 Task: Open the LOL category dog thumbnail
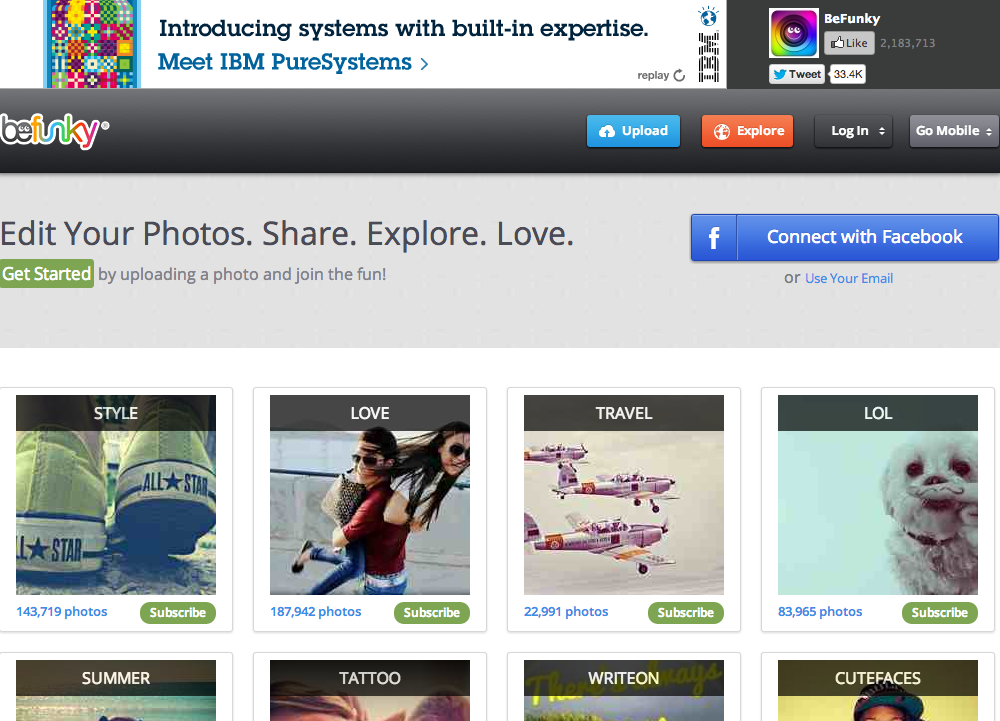[x=877, y=510]
